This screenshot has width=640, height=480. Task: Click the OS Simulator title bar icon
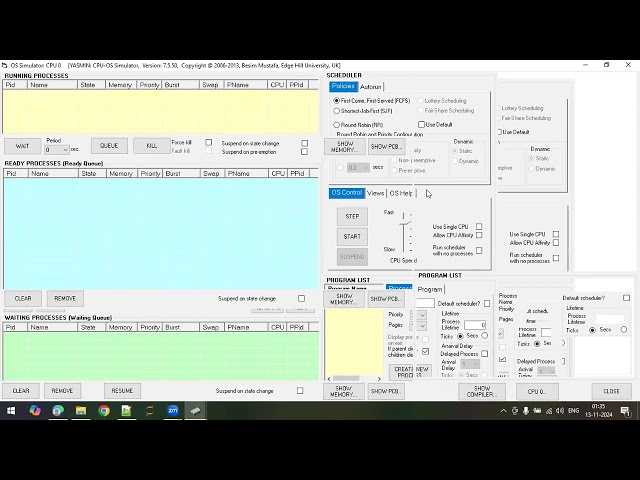pyautogui.click(x=4, y=65)
